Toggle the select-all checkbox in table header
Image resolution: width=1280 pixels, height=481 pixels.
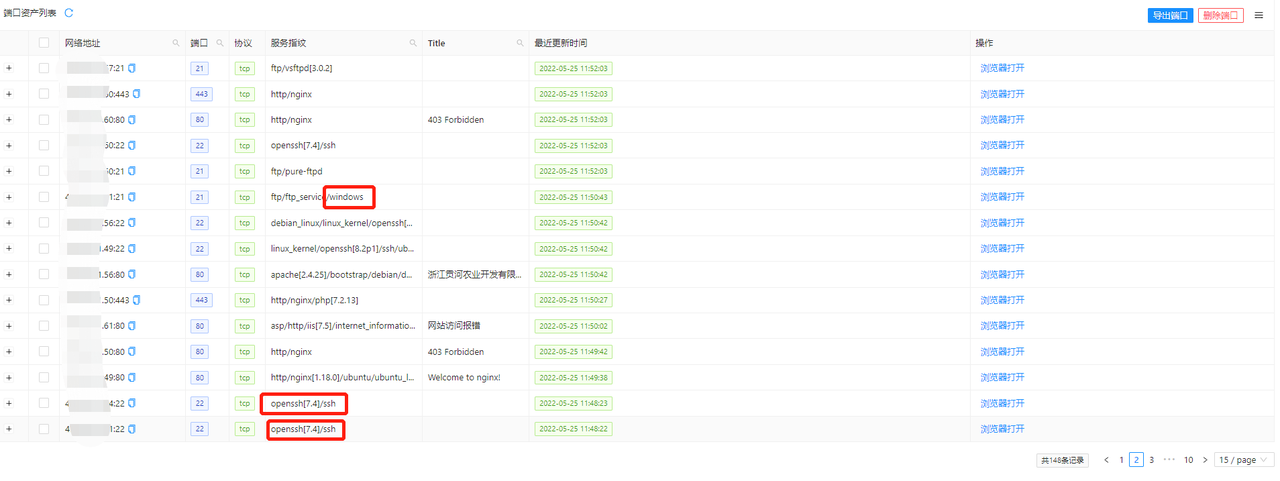point(44,43)
